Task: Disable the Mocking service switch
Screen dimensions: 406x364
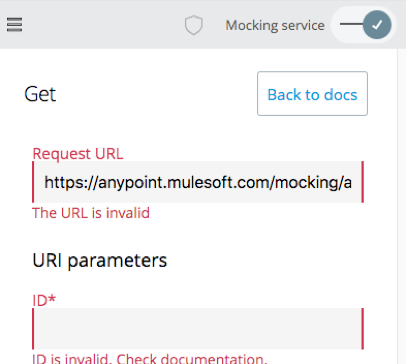Action: [x=365, y=25]
